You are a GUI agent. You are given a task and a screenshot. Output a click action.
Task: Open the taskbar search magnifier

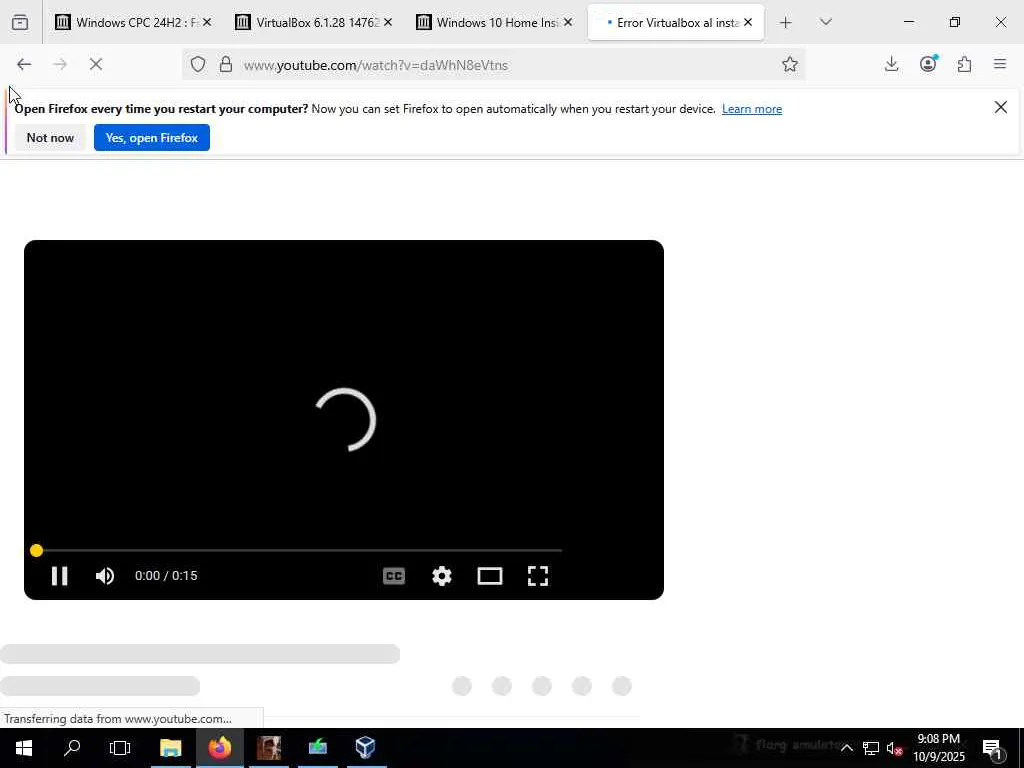point(72,747)
